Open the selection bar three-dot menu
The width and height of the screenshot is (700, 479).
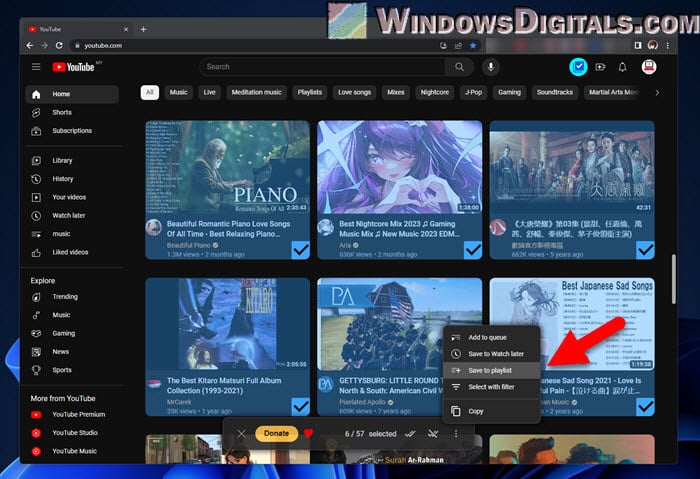click(455, 433)
